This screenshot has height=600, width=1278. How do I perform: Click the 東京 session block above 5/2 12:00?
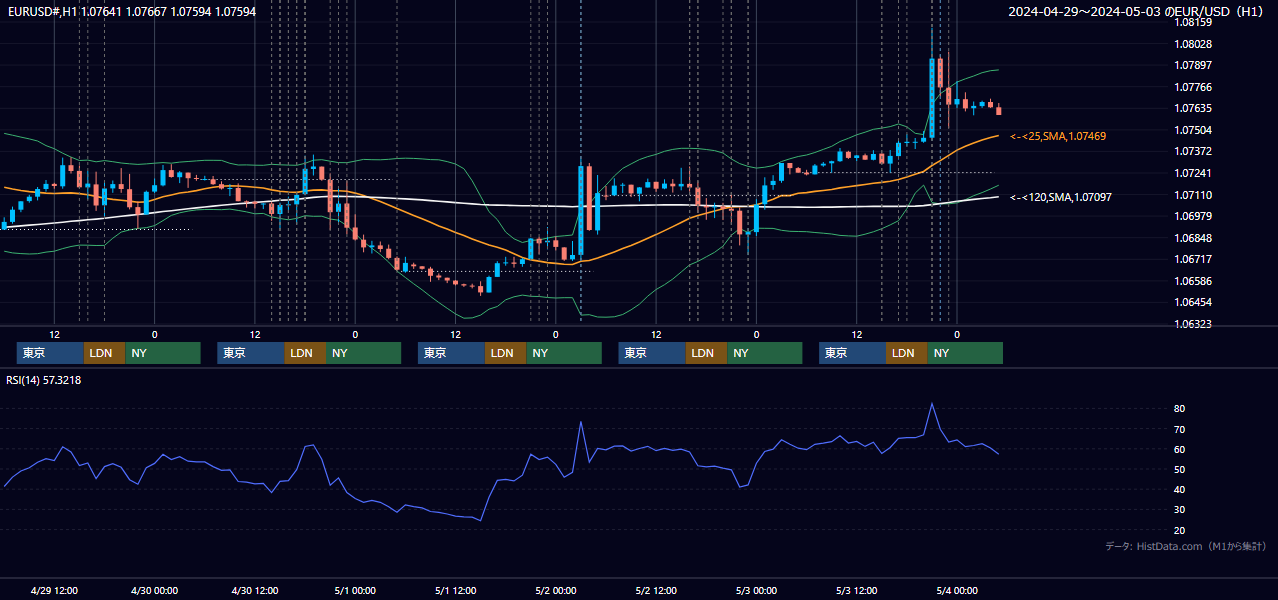(652, 353)
